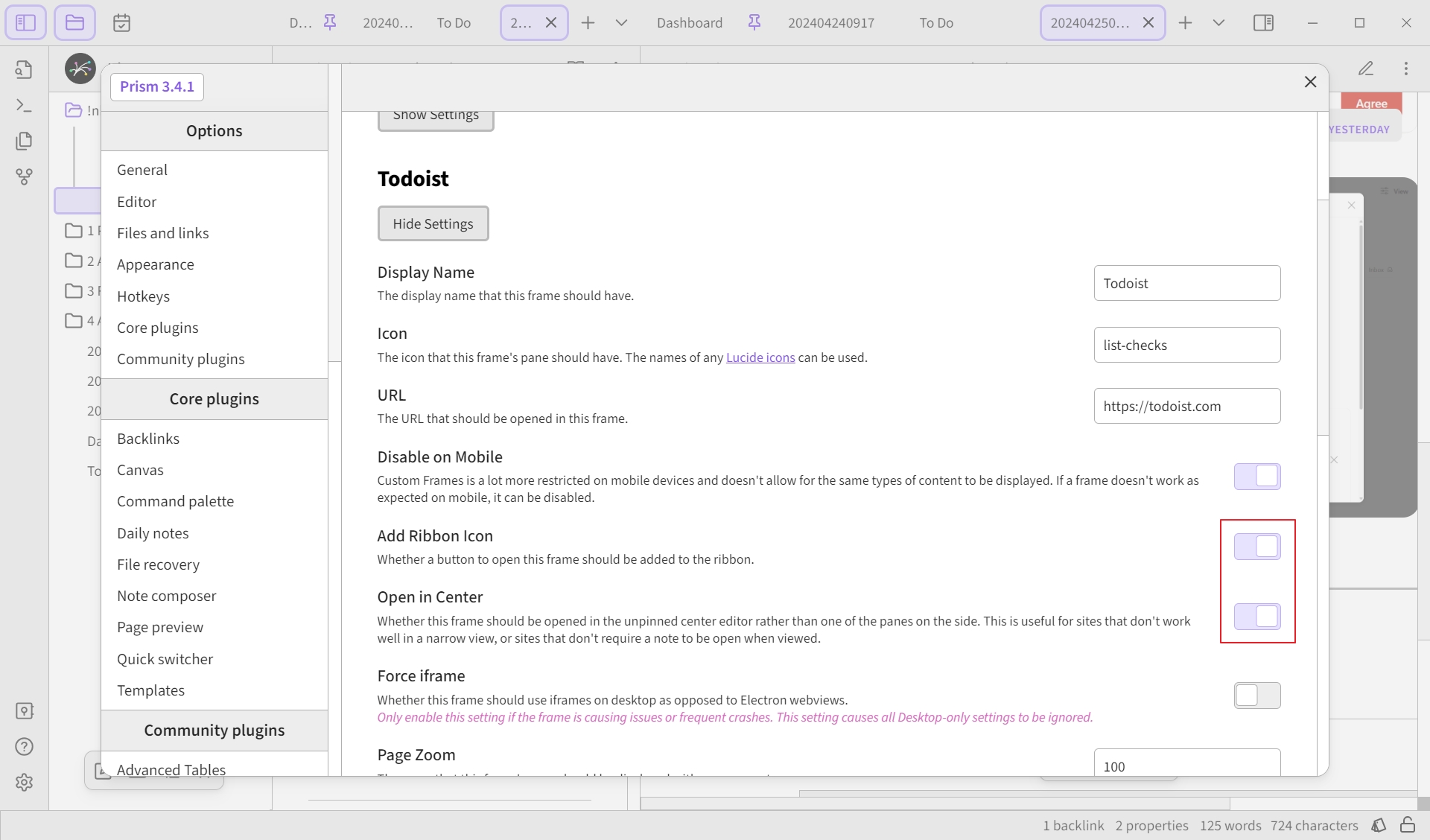The height and width of the screenshot is (840, 1430).
Task: Follow the Lucide icons link
Action: click(760, 357)
